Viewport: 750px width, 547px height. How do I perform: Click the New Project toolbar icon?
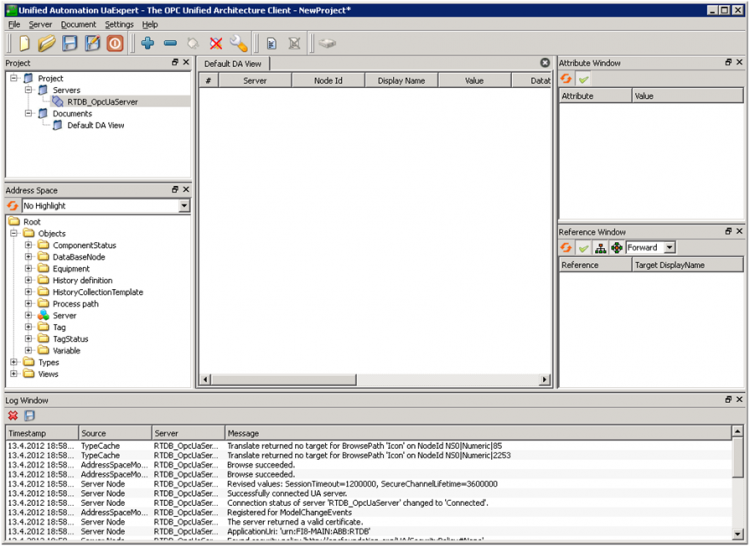pos(24,43)
